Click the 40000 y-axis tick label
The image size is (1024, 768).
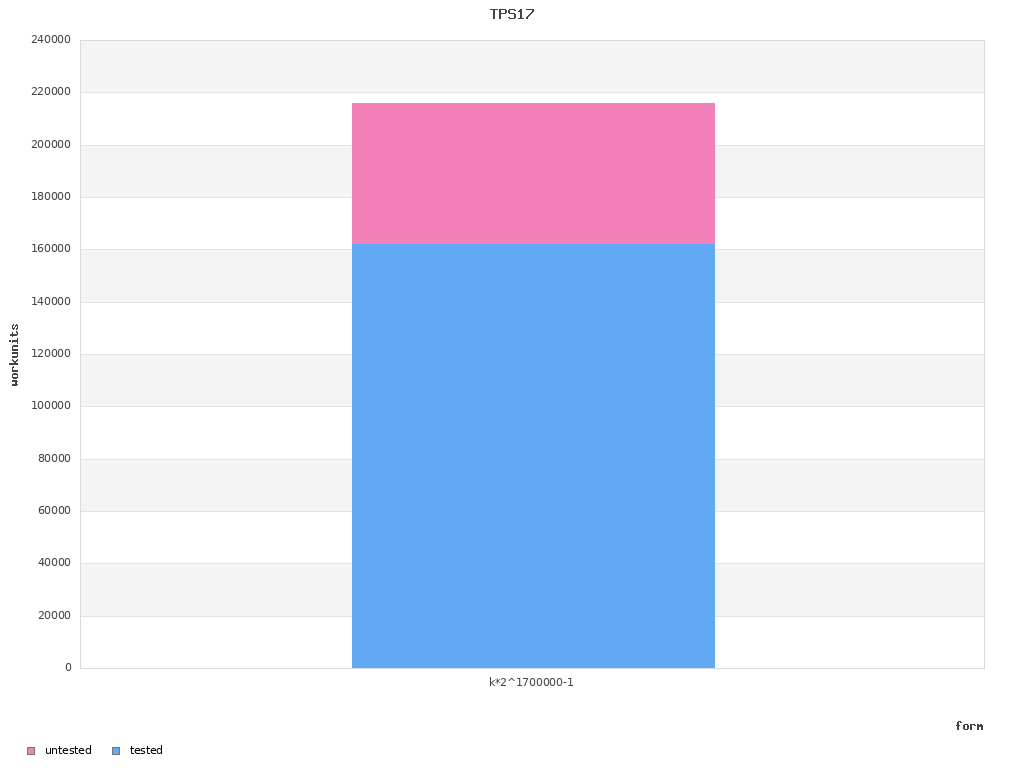(54, 563)
